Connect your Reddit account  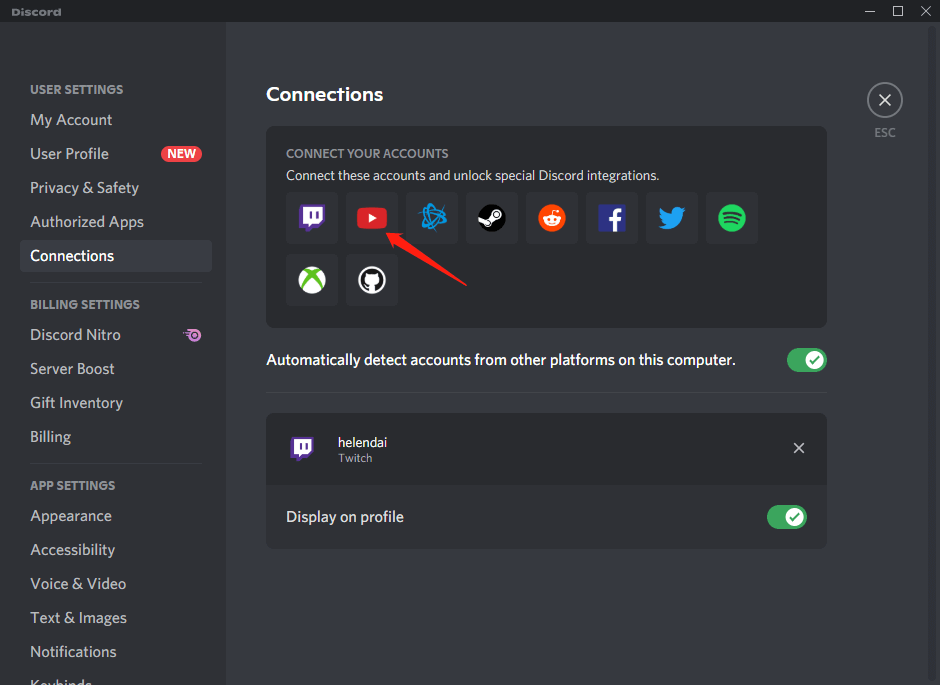(552, 218)
